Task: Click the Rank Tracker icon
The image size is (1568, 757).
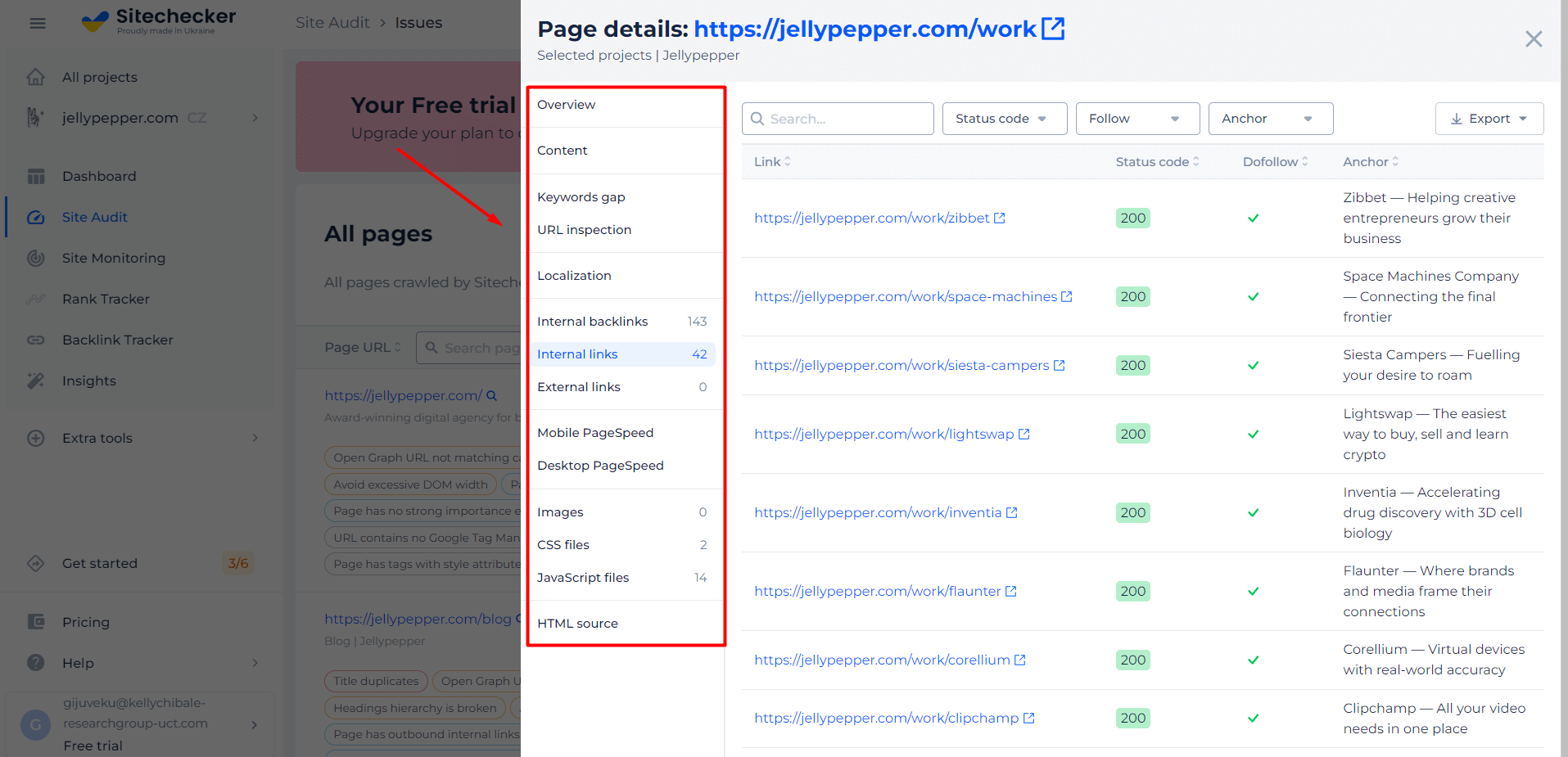Action: [x=36, y=299]
